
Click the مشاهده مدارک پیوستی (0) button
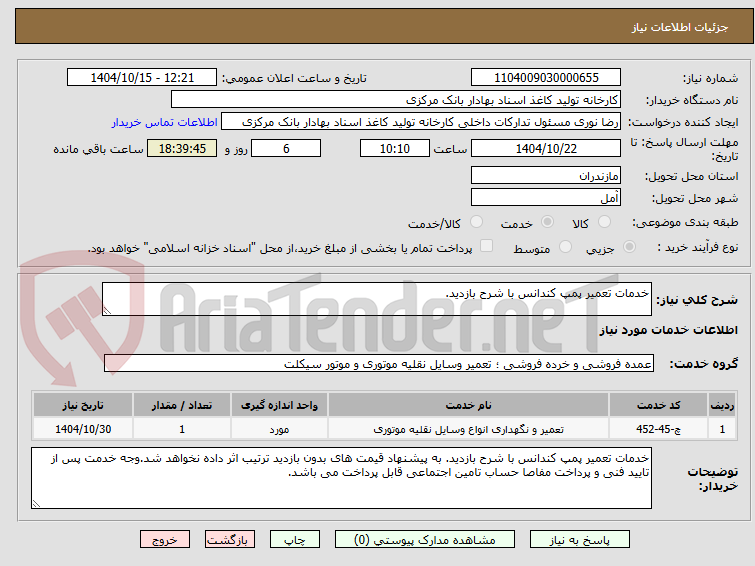tap(425, 540)
